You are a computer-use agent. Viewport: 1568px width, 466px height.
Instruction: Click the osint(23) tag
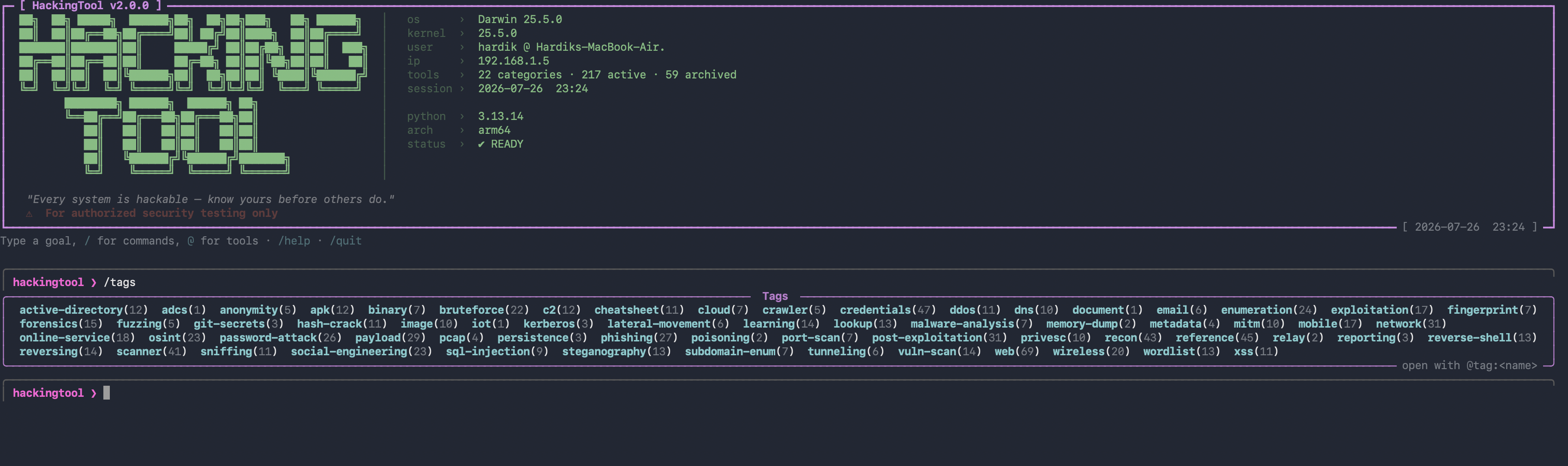pyautogui.click(x=177, y=338)
